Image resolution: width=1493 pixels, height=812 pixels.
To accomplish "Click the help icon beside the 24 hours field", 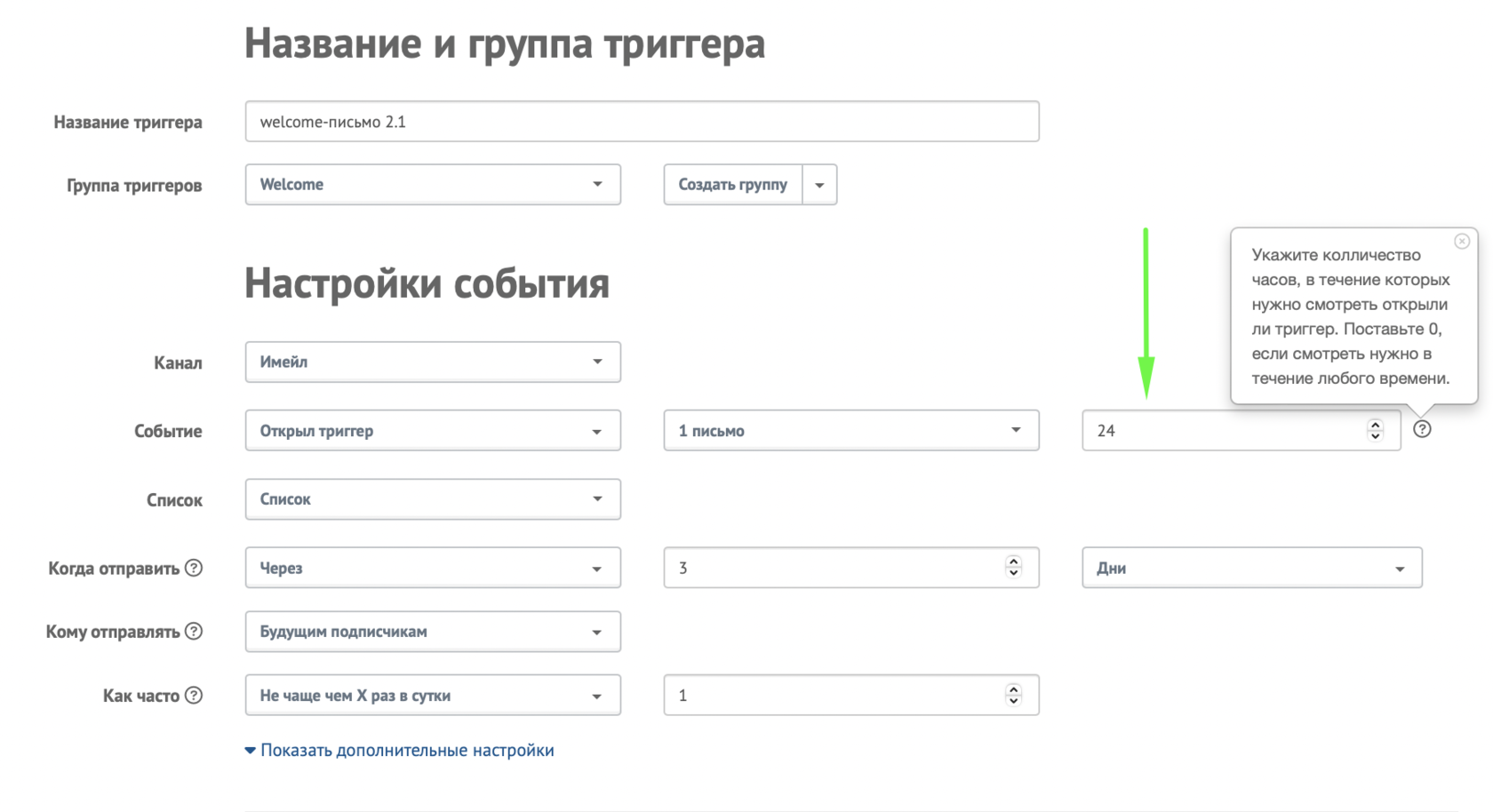I will click(1422, 429).
